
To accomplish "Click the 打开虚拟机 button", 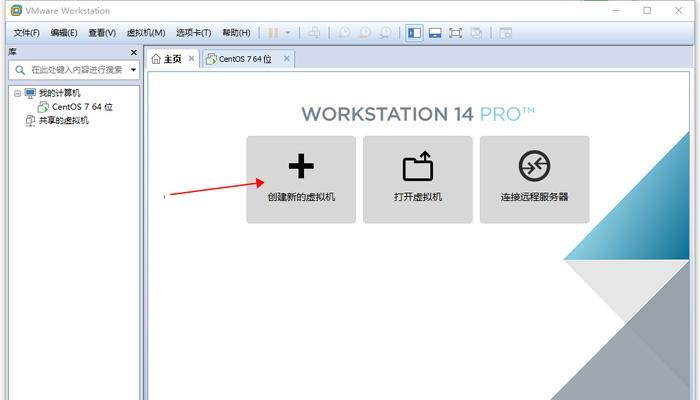I will click(x=418, y=179).
